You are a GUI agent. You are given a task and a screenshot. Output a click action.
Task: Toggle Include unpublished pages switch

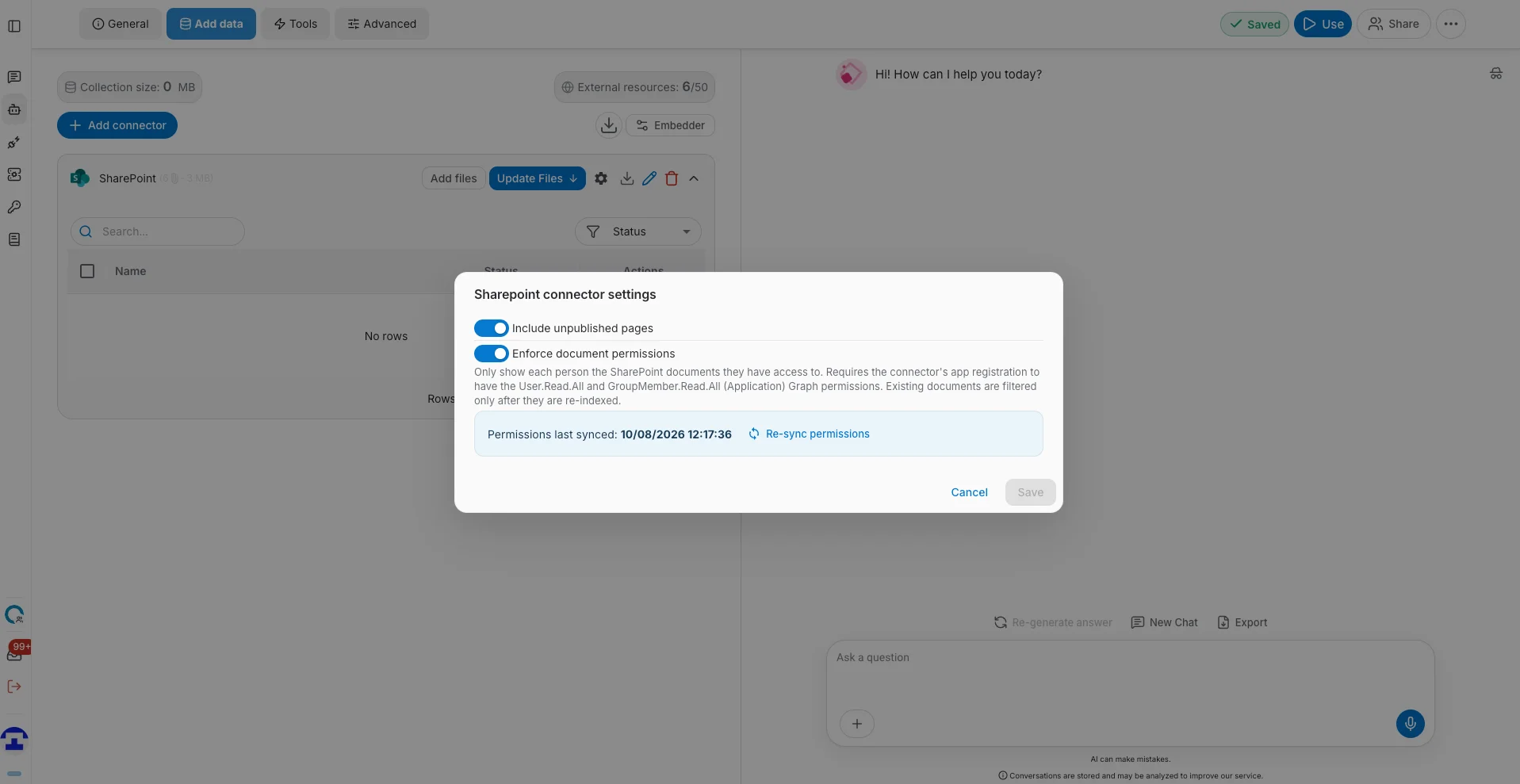pyautogui.click(x=491, y=328)
